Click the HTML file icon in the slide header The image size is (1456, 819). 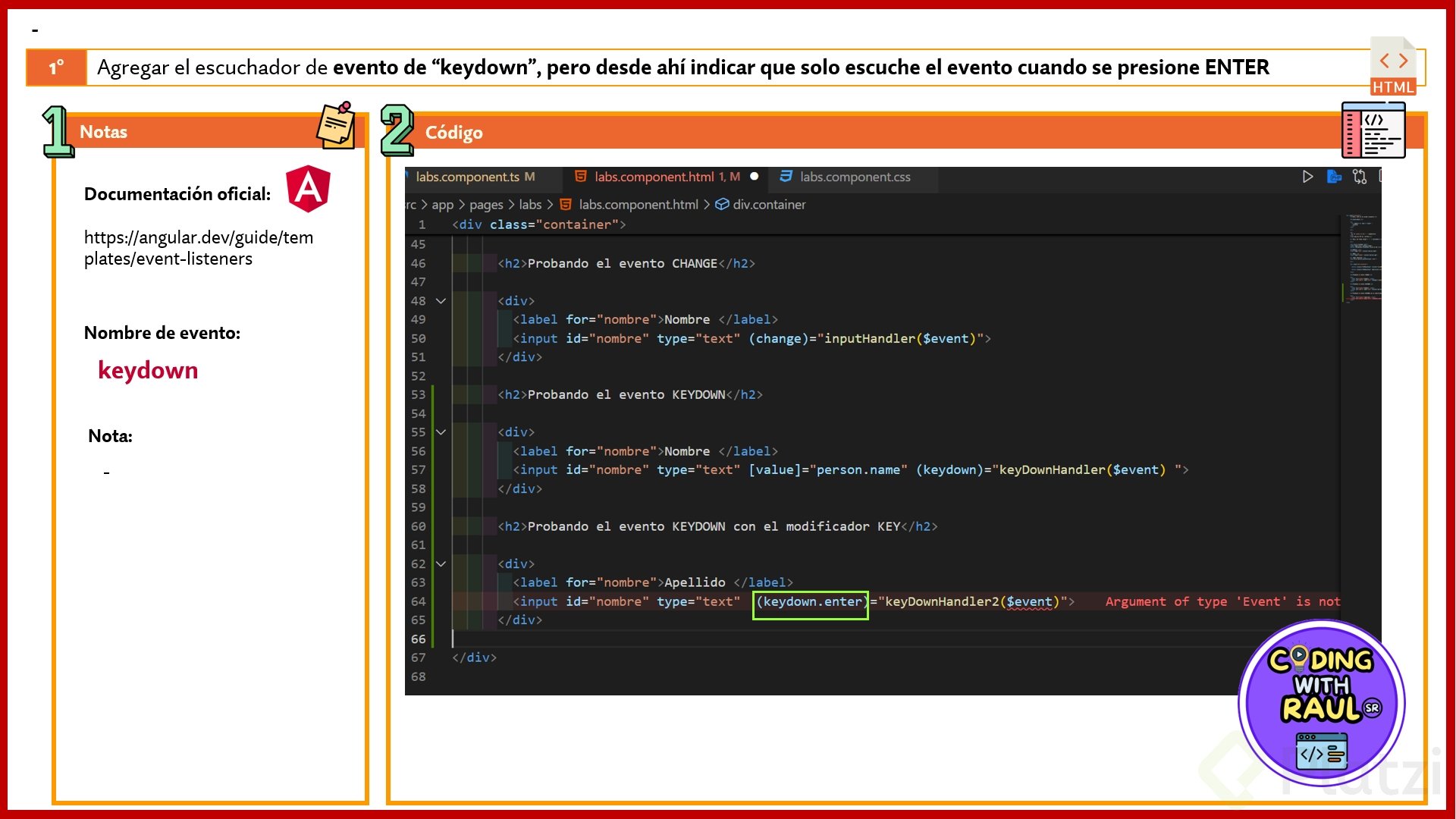[x=1393, y=67]
